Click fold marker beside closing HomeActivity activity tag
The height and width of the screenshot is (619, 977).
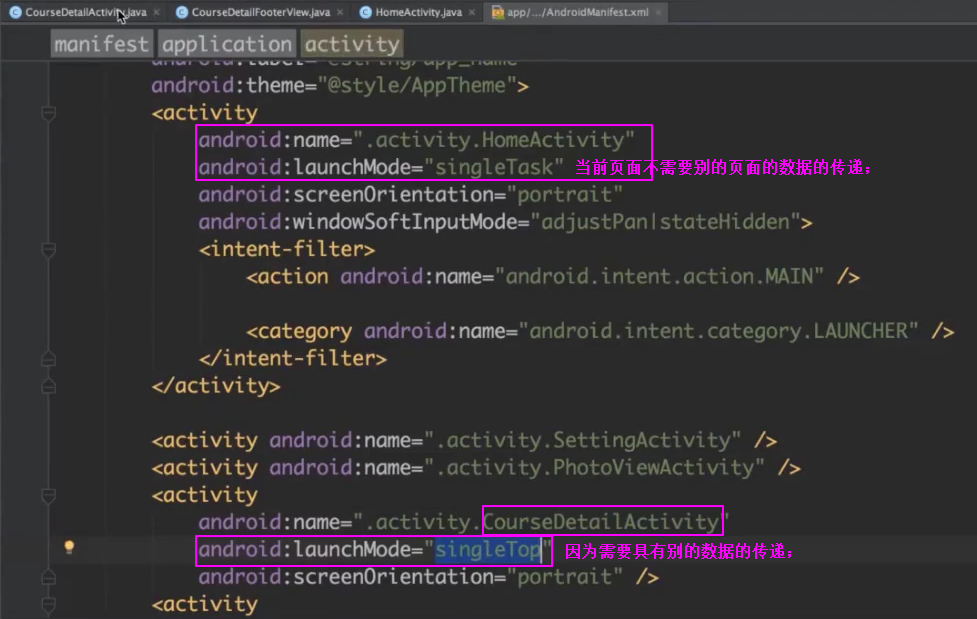coord(47,385)
